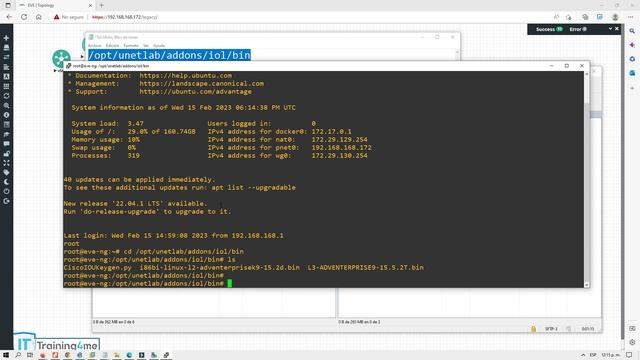This screenshot has width=640, height=360.
Task: Collapse the notification bar with its chevron
Action: pyautogui.click(x=610, y=29)
